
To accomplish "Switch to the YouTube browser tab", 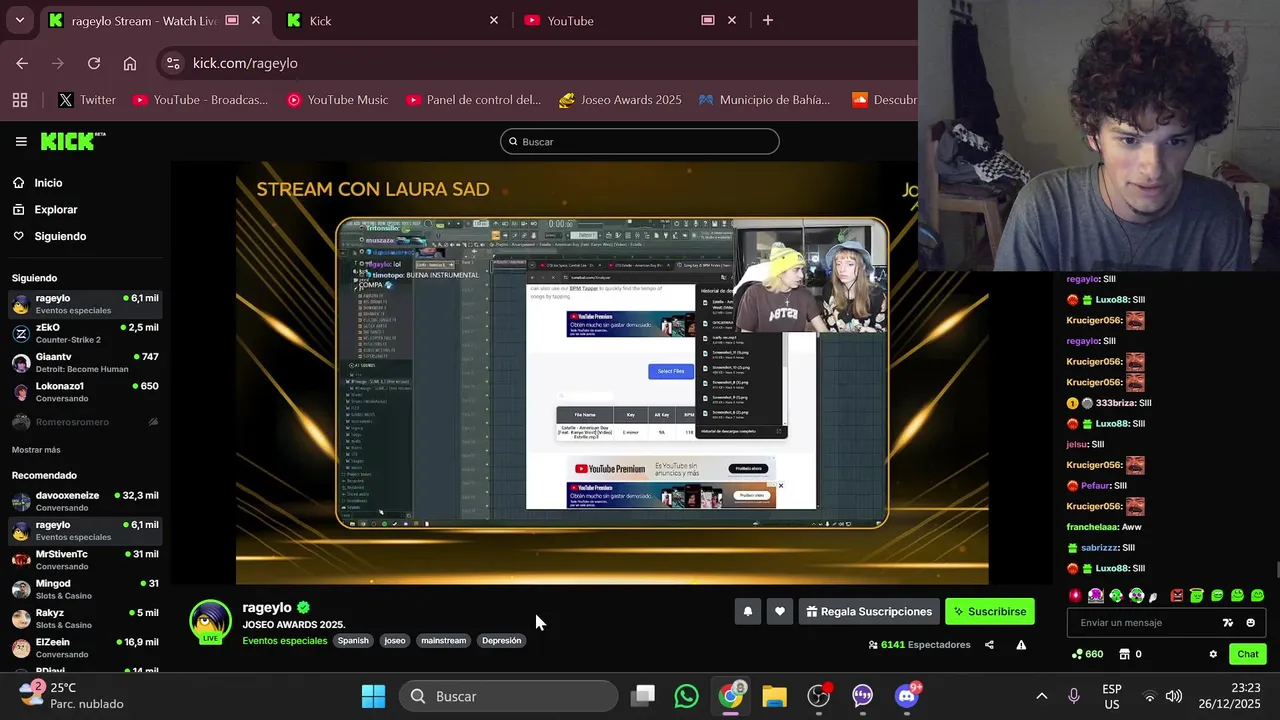I will pos(630,20).
